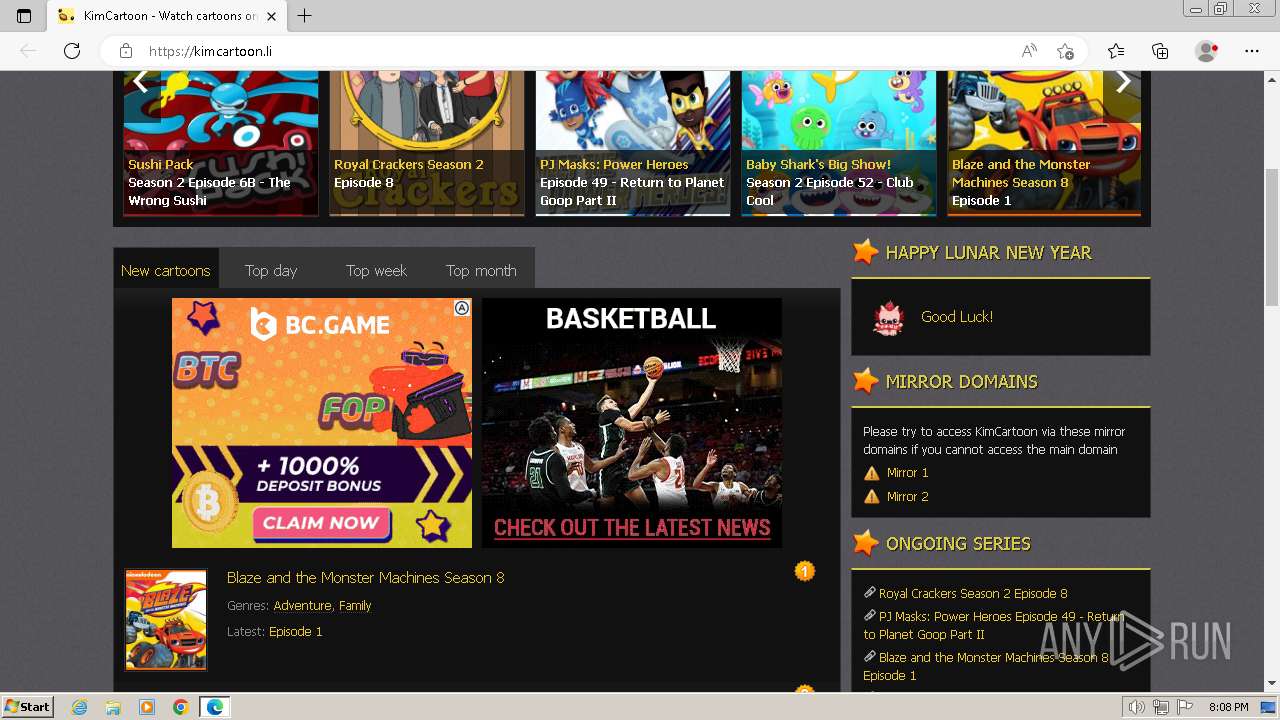
Task: Open the Windows Start menu
Action: pyautogui.click(x=27, y=706)
